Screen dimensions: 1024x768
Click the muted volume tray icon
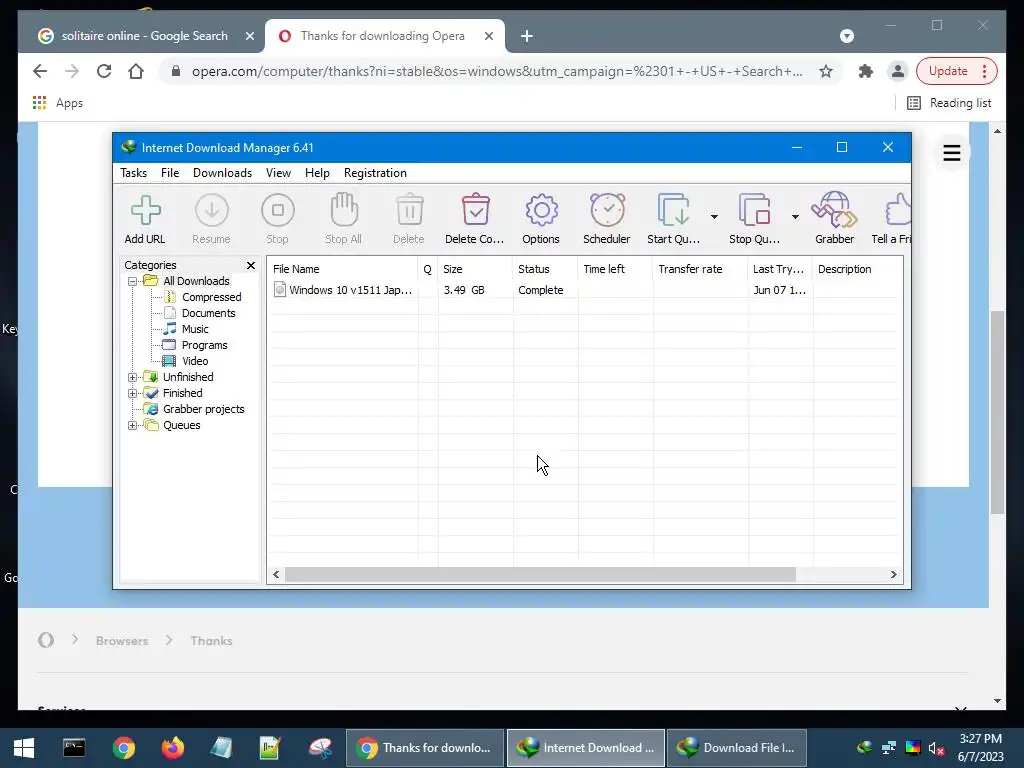(936, 748)
